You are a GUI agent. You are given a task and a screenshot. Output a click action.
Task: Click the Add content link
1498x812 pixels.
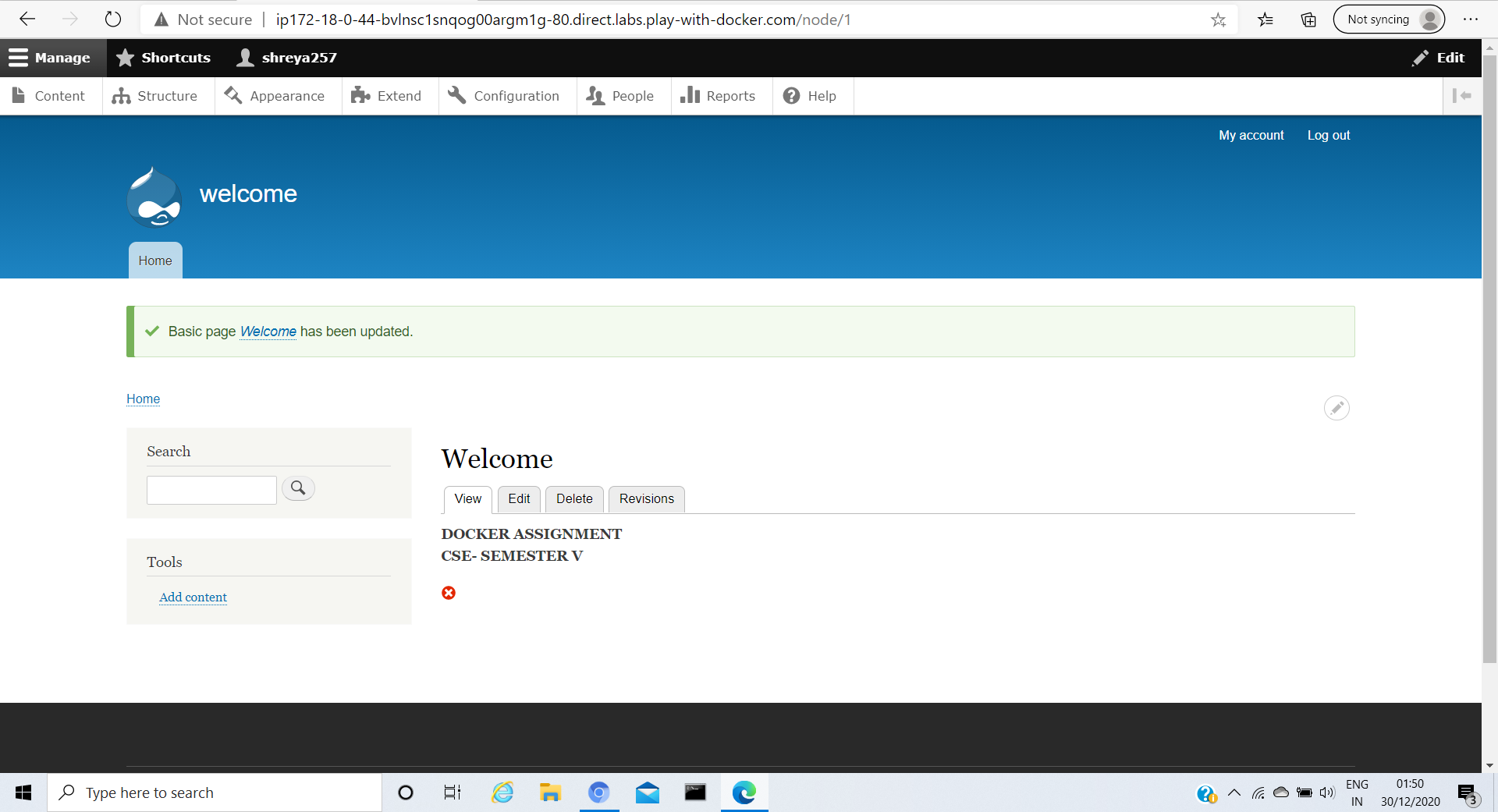(x=193, y=597)
